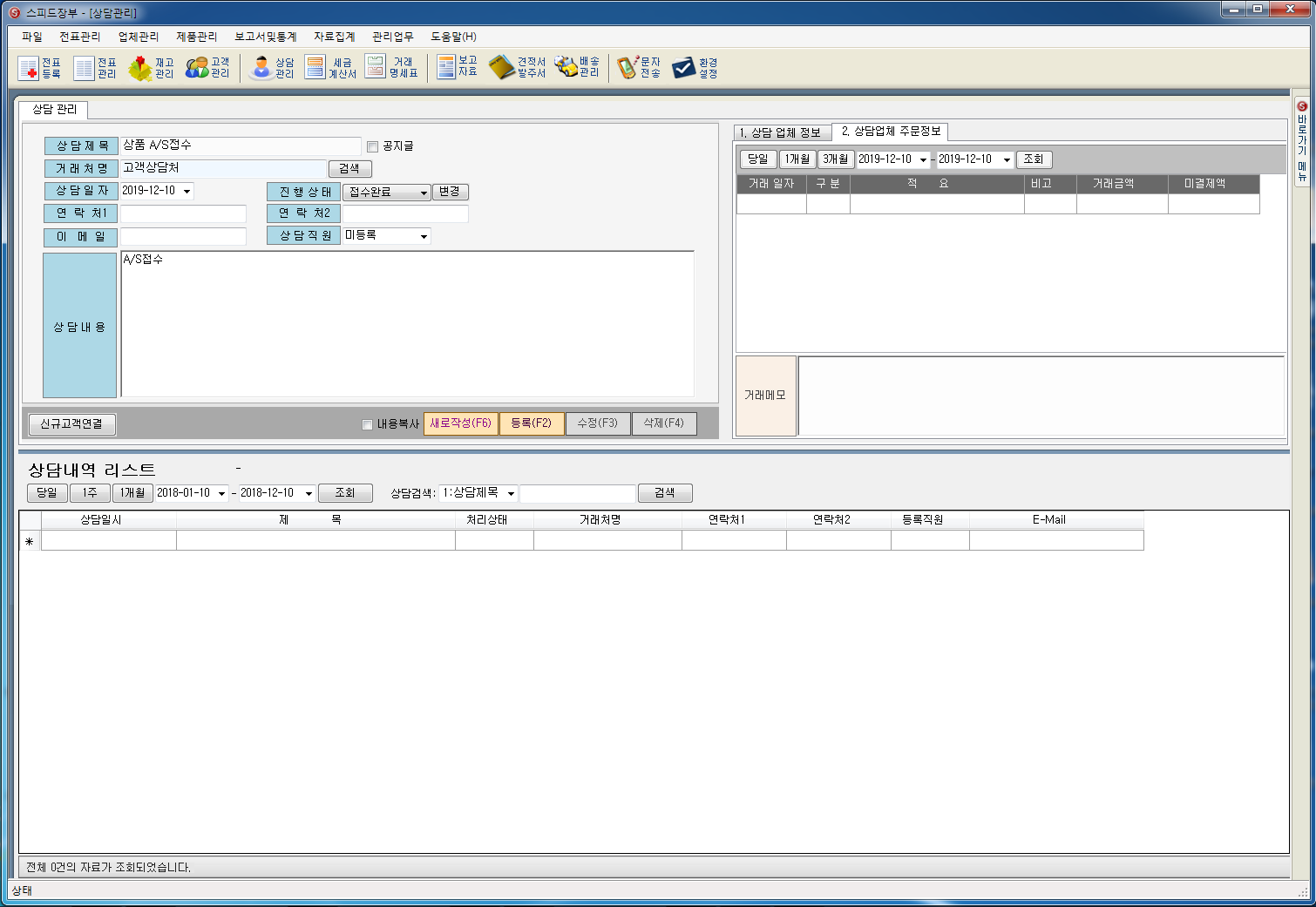Enable the 내용복사 checkbox
The width and height of the screenshot is (1316, 907).
(367, 424)
